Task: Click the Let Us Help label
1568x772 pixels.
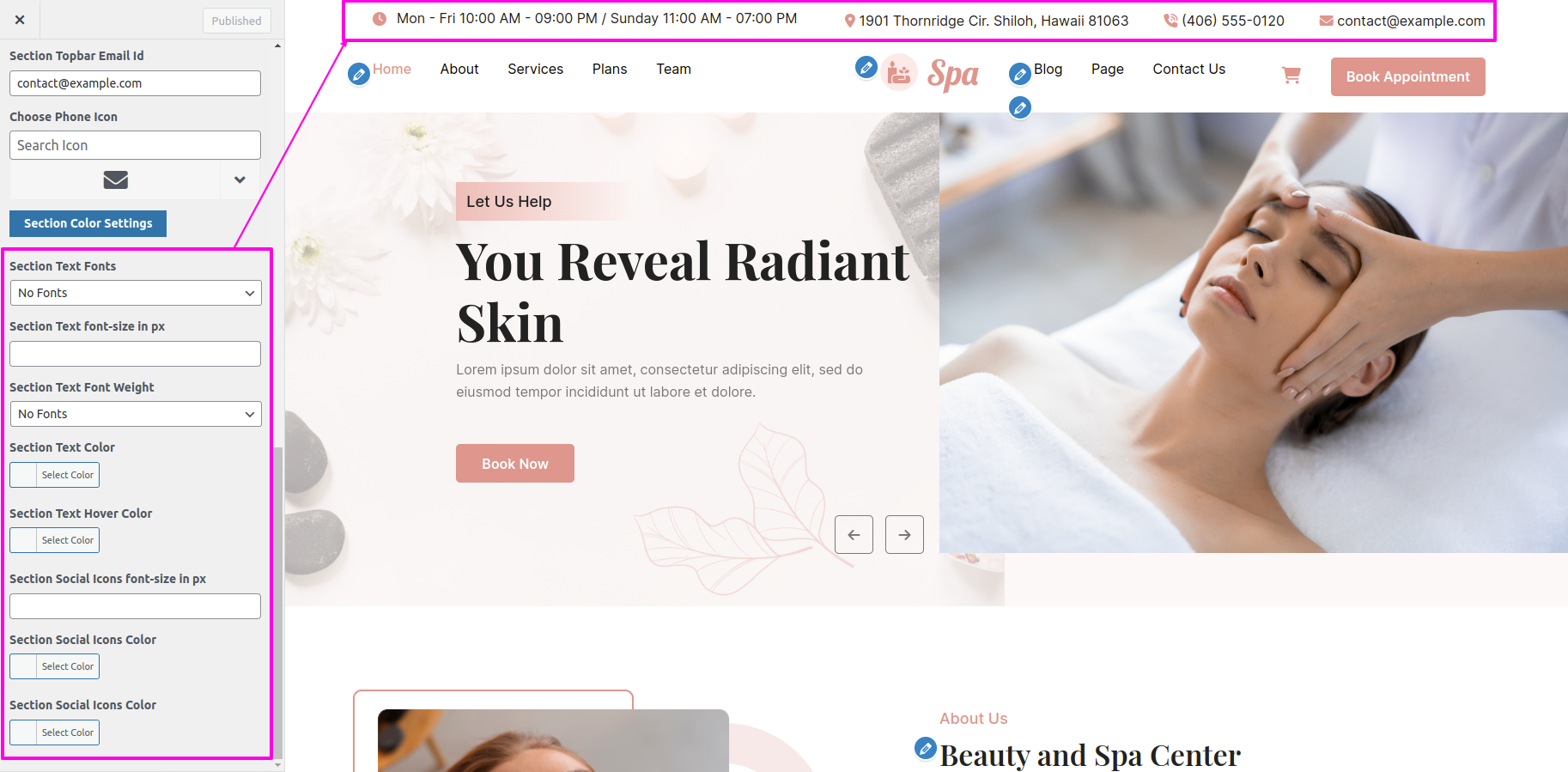Action: tap(509, 202)
